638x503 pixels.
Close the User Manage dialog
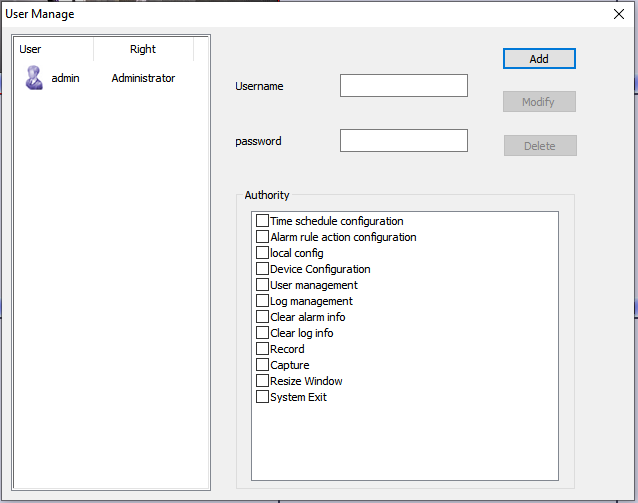coord(618,14)
